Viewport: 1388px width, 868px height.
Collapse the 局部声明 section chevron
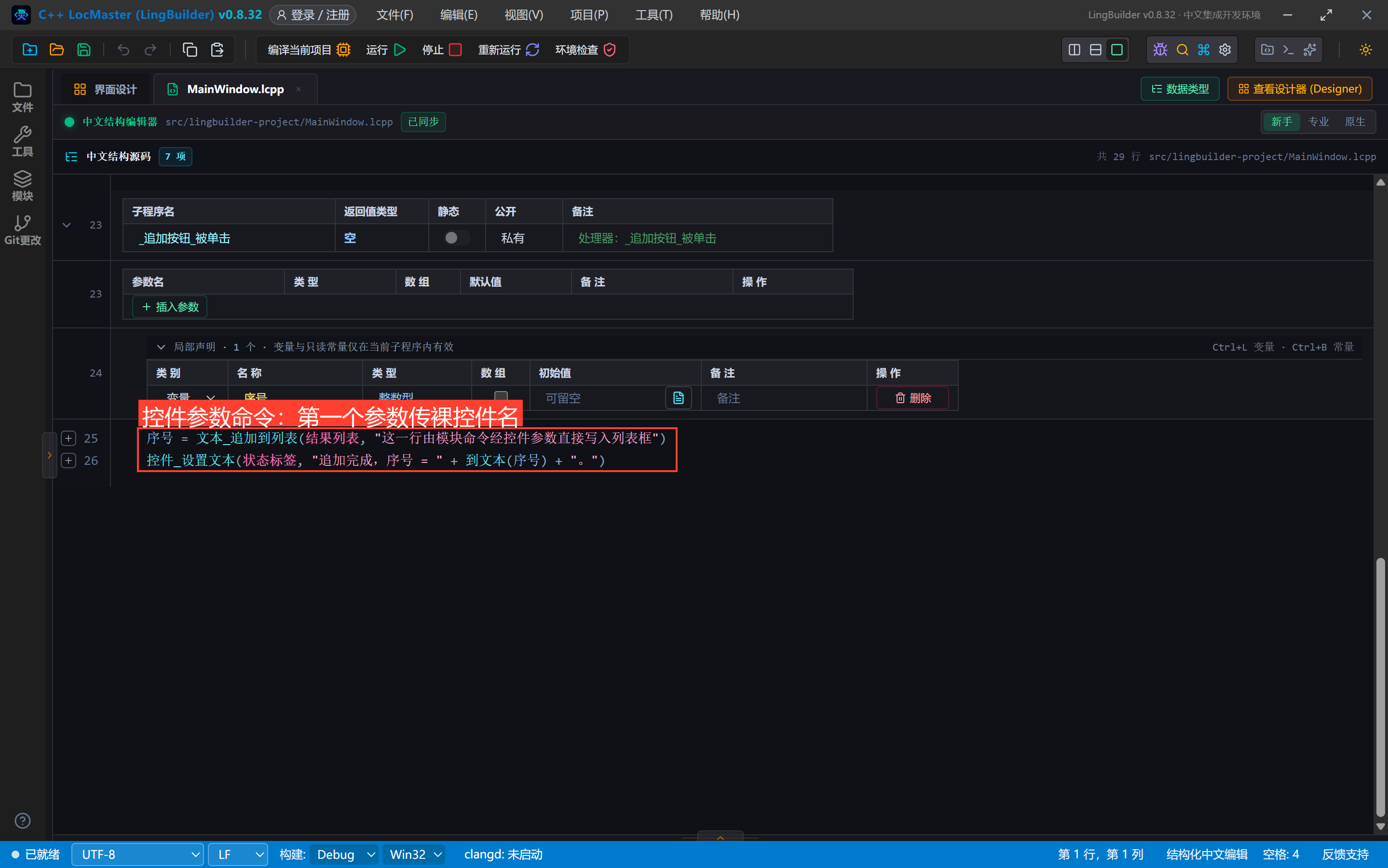pos(161,347)
